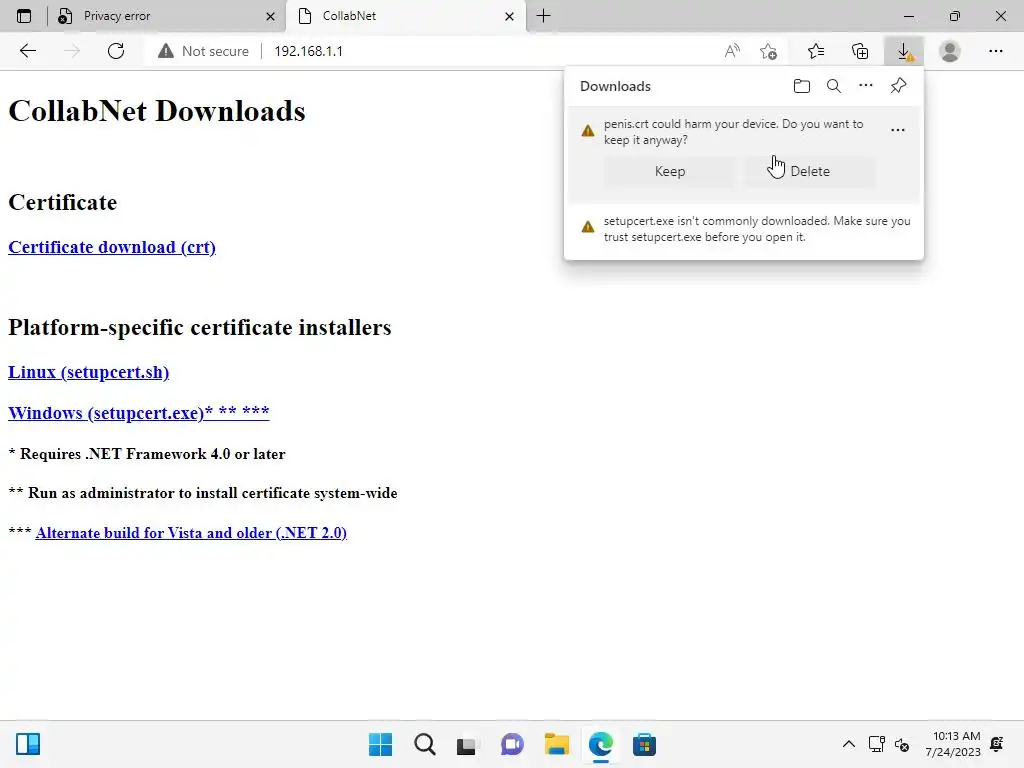Activate Read aloud icon
1024x768 pixels.
click(x=732, y=51)
